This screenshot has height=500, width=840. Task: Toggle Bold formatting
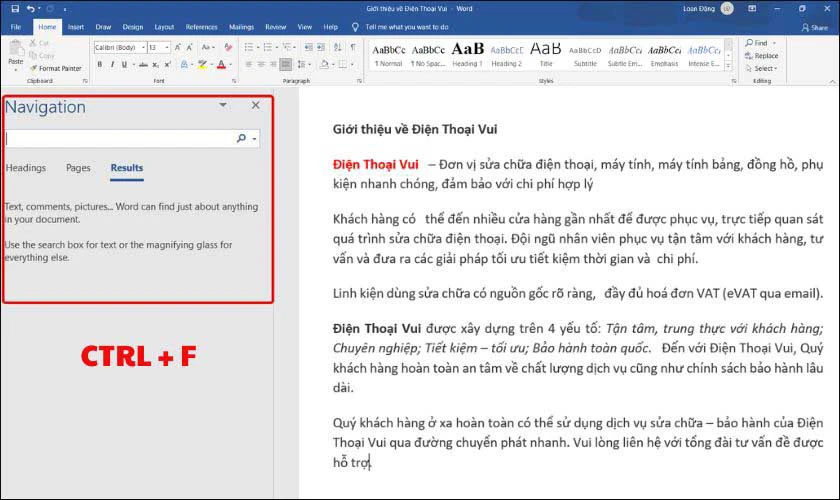(x=100, y=64)
